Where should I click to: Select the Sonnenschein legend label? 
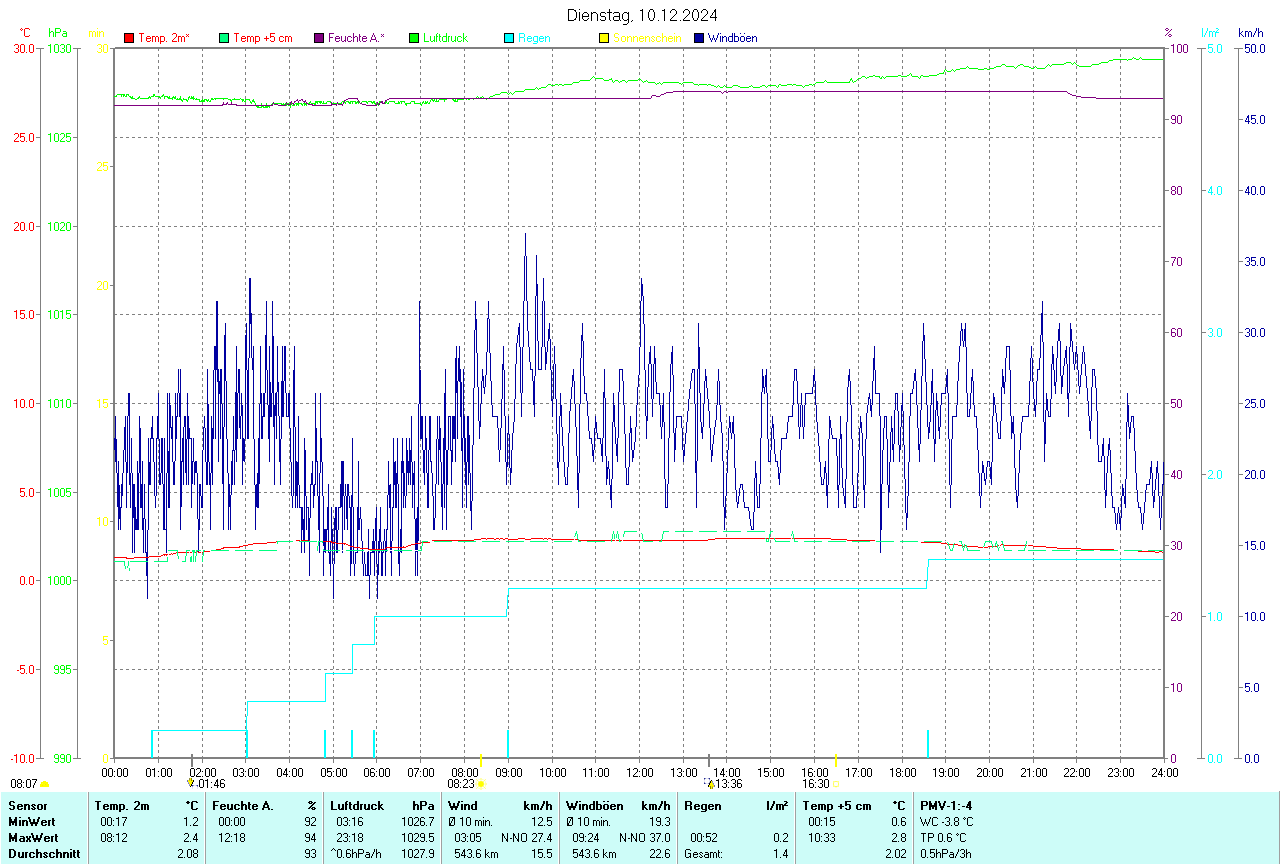click(647, 38)
